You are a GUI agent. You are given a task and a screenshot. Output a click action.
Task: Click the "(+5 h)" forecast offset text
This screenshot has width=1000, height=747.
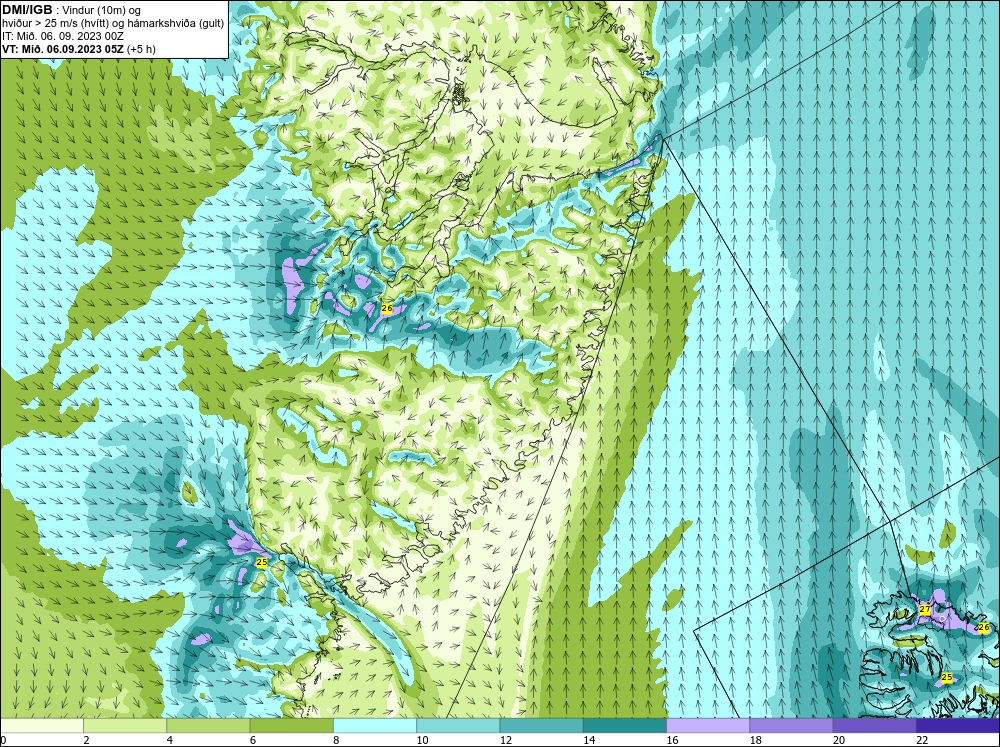pos(141,48)
